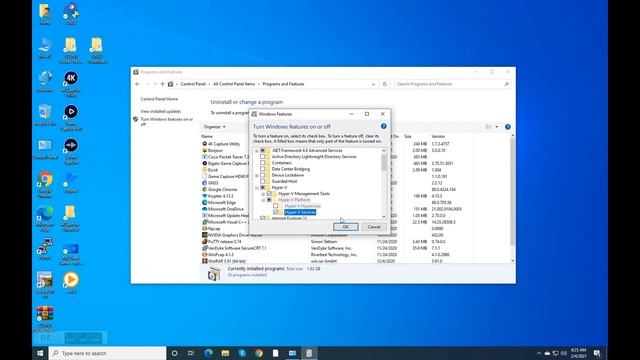Select Npcap in the programs list
The width and height of the screenshot is (640, 360).
click(x=214, y=229)
